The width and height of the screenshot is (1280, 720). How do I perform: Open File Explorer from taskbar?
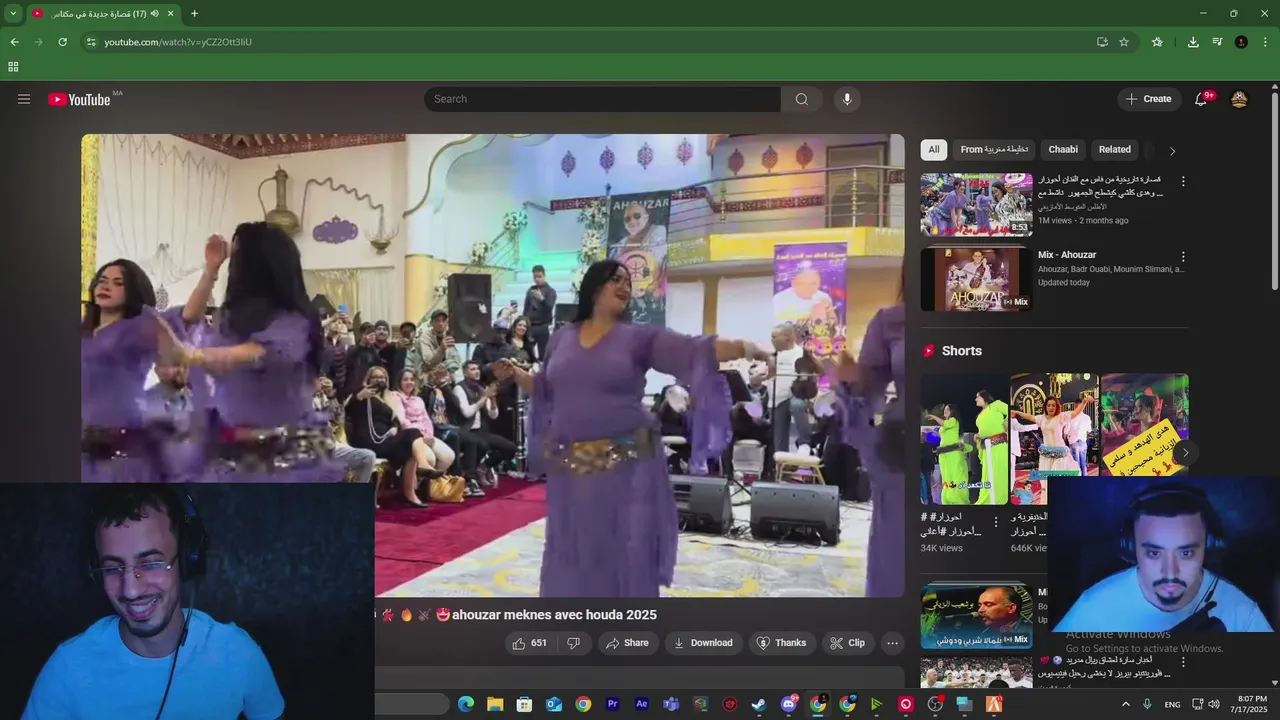click(495, 704)
